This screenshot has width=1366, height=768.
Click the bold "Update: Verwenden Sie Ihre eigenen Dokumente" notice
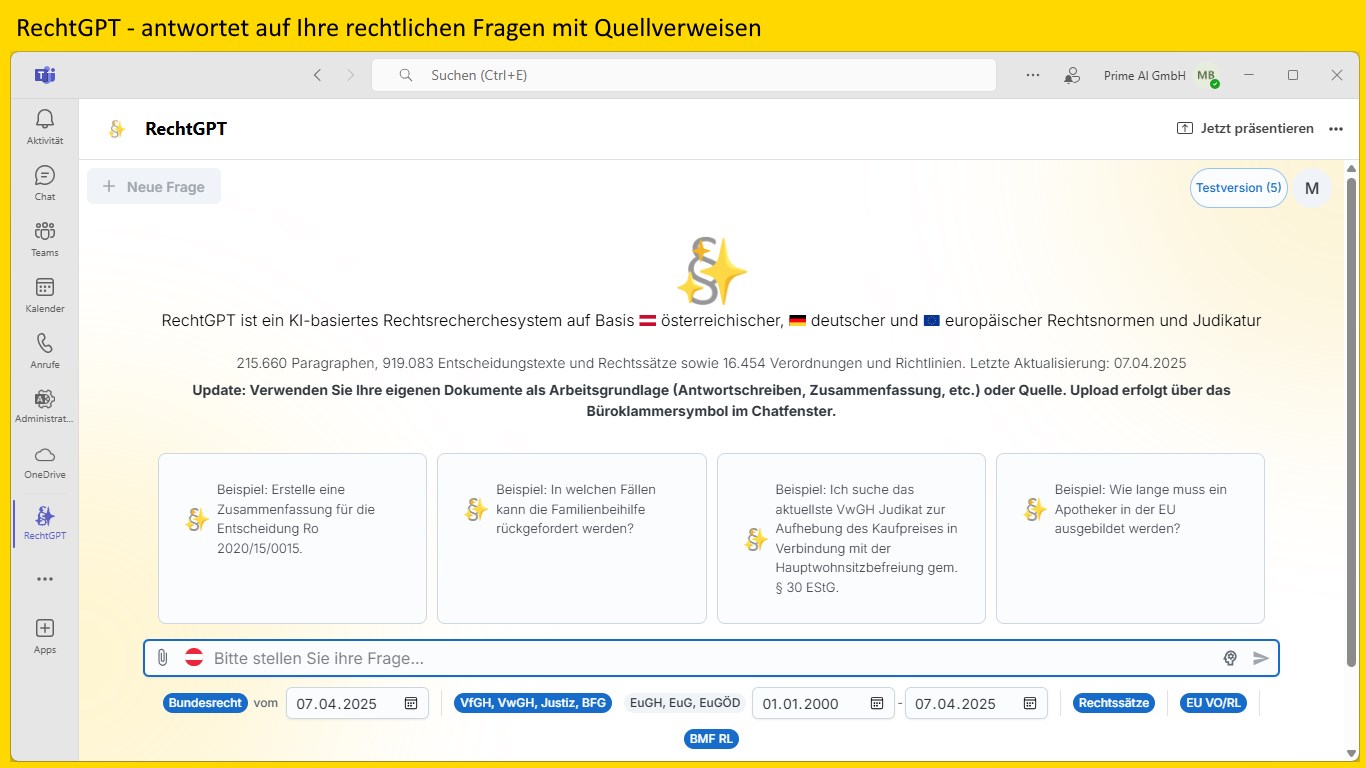[x=711, y=400]
